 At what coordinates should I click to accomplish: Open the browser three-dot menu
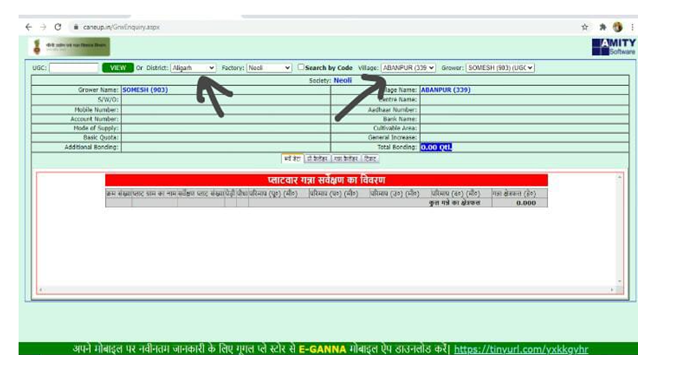click(x=632, y=27)
